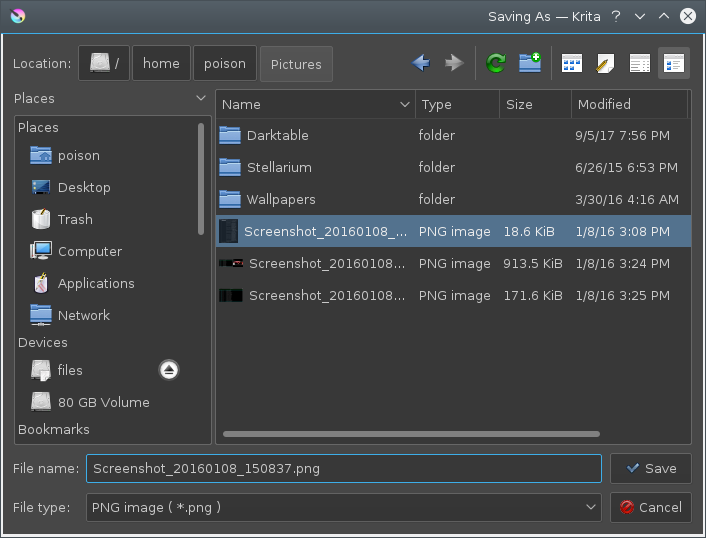The height and width of the screenshot is (538, 706).
Task: Open the File type dropdown
Action: [x=344, y=507]
